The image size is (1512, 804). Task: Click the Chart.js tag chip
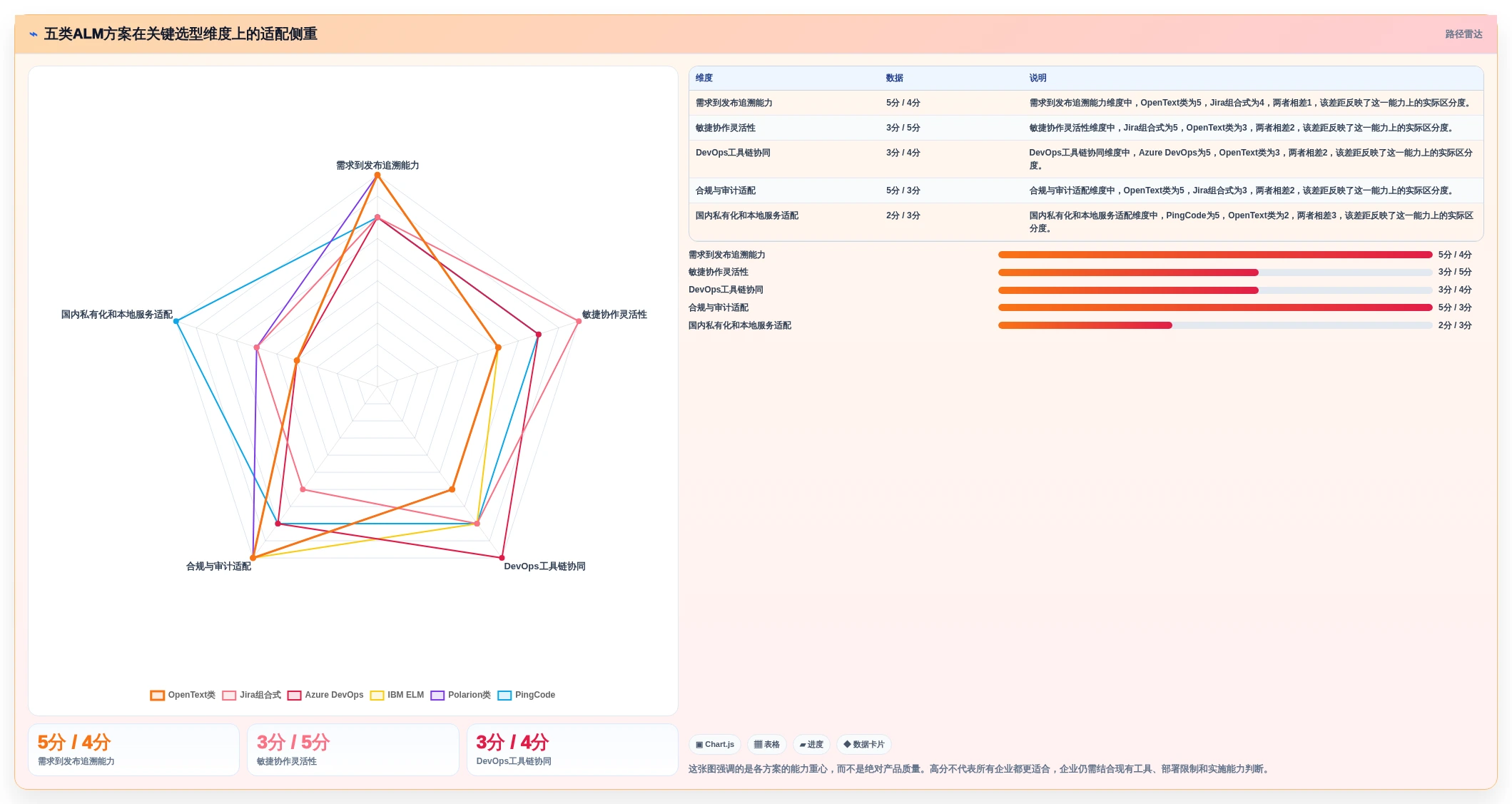pos(715,744)
